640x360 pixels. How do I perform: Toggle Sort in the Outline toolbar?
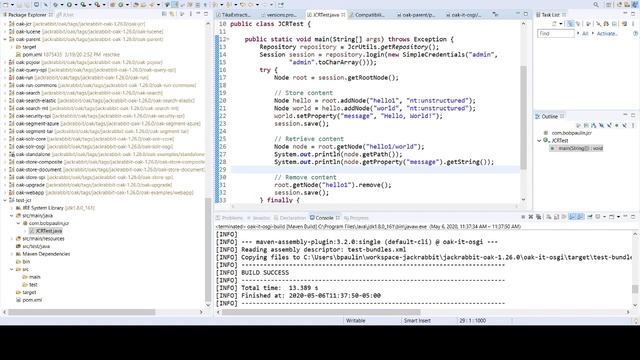pyautogui.click(x=593, y=125)
